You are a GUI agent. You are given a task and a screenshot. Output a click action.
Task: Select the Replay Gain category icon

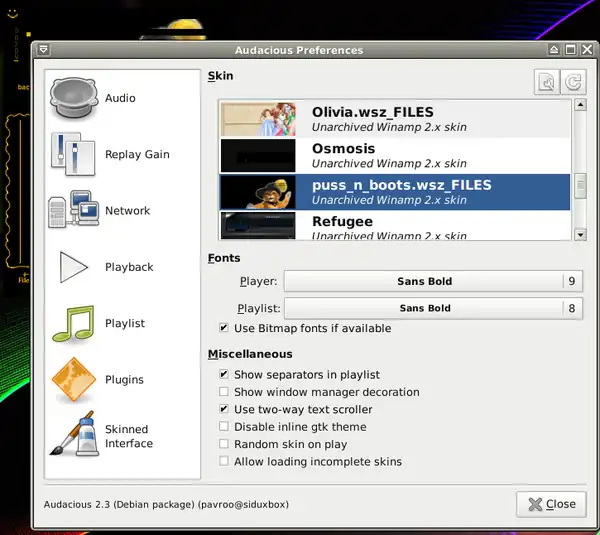[x=73, y=155]
